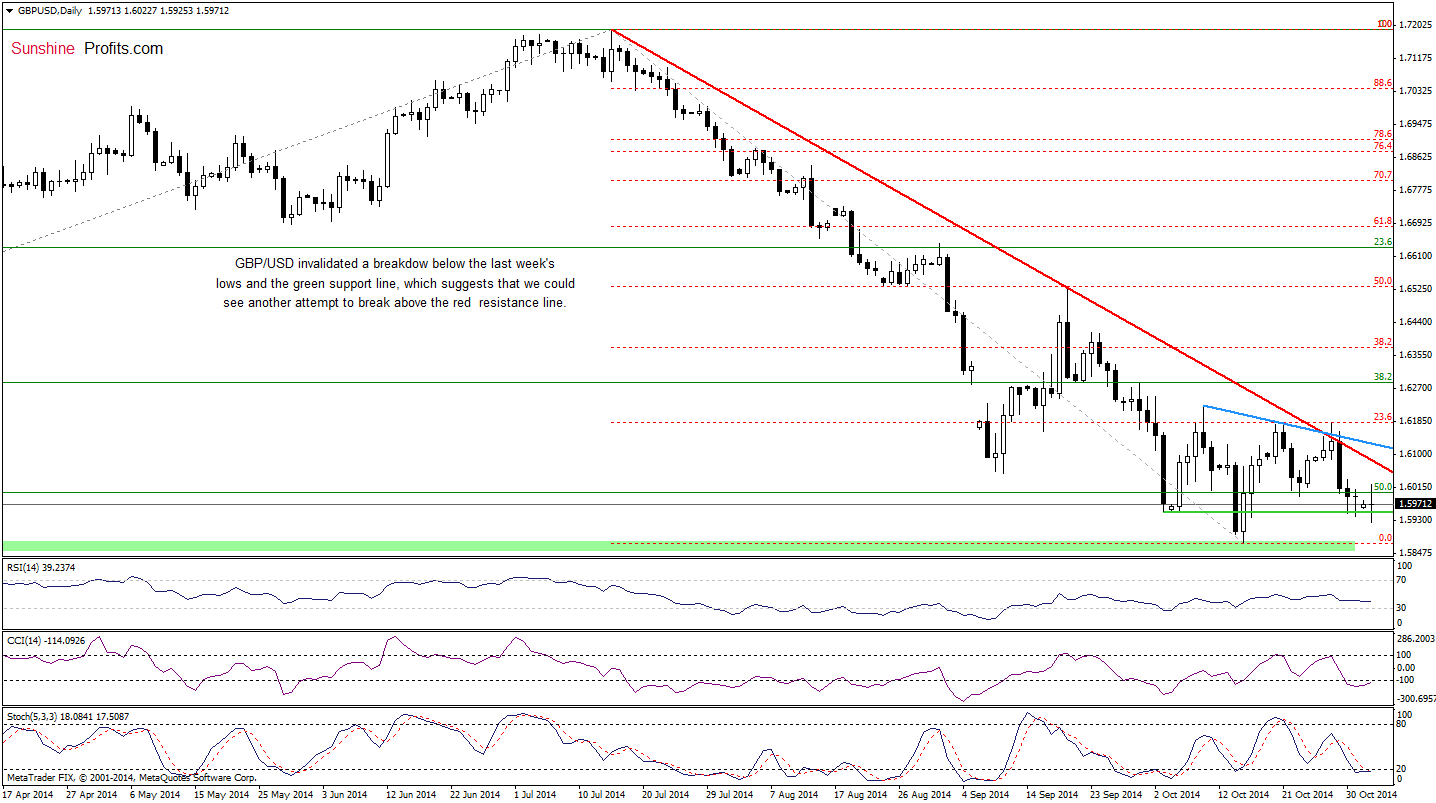
Task: Select the annotation starting with GBP/USD invalidated
Action: pyautogui.click(x=396, y=283)
